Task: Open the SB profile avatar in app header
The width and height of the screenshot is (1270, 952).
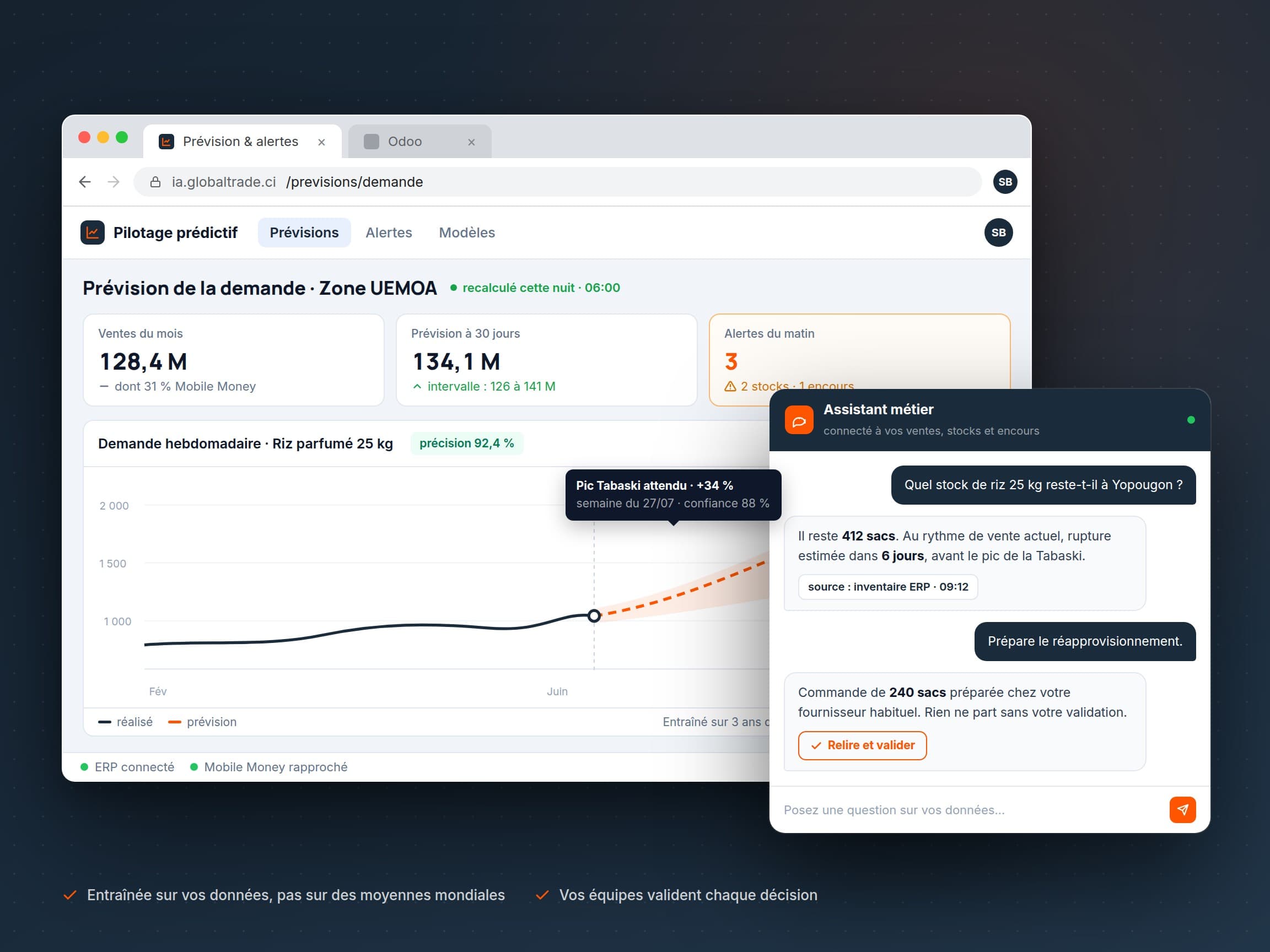Action: (x=998, y=232)
